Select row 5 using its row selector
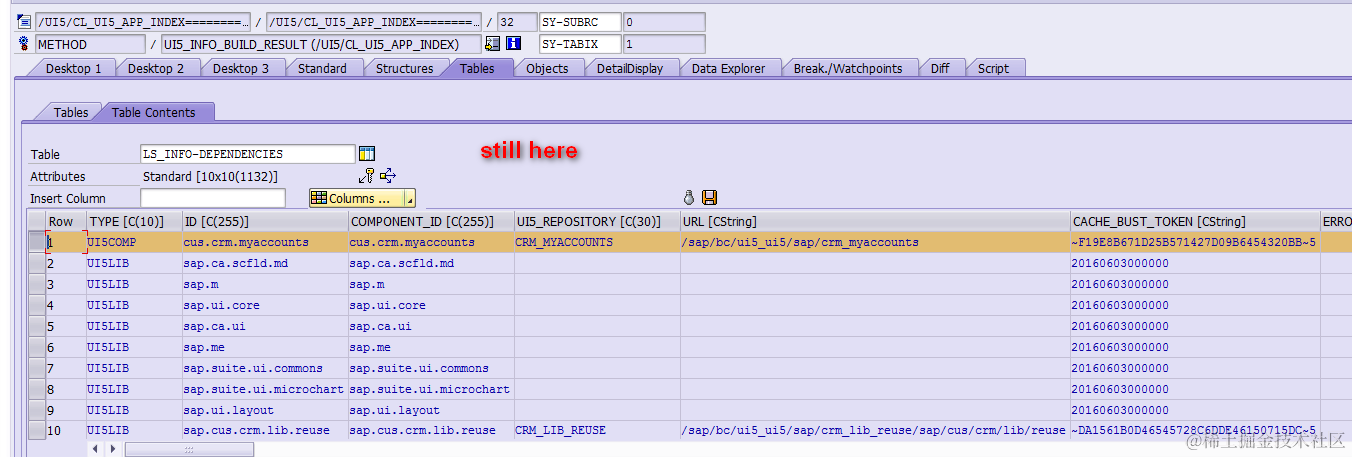 (x=36, y=326)
